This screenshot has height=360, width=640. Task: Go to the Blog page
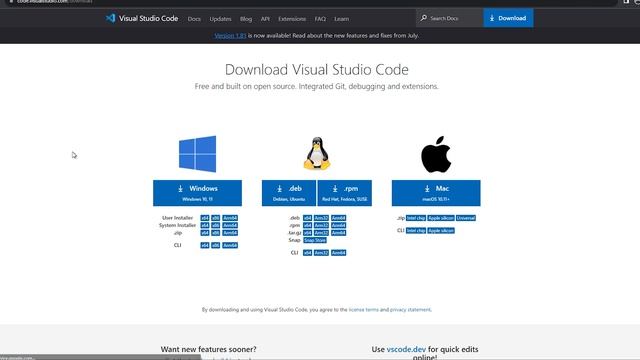pyautogui.click(x=246, y=19)
